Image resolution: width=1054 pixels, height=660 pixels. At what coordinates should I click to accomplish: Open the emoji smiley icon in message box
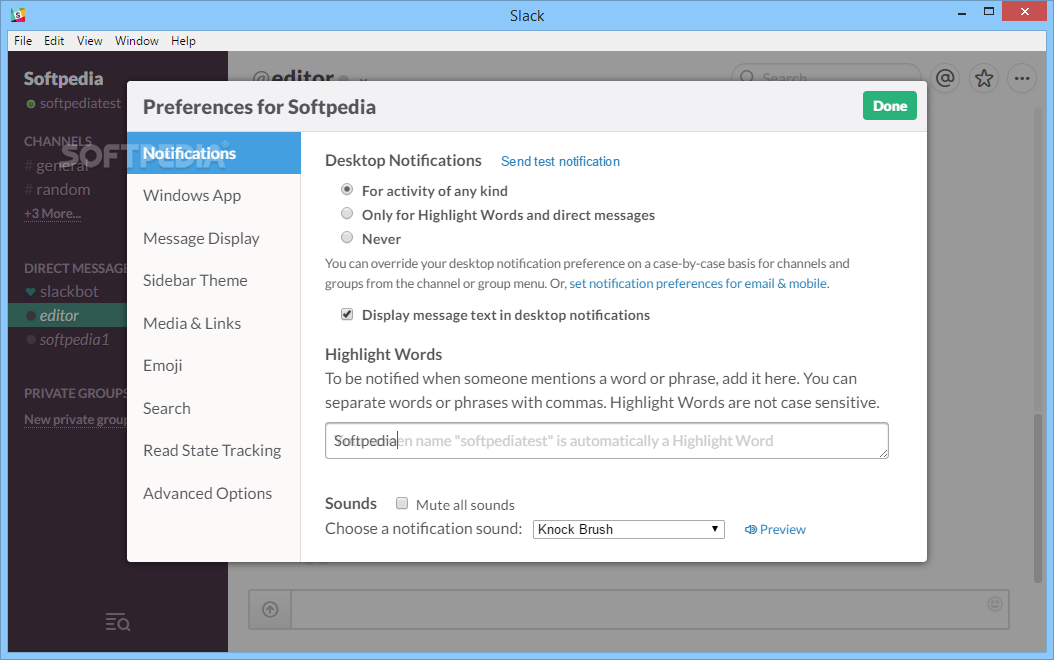pyautogui.click(x=995, y=604)
